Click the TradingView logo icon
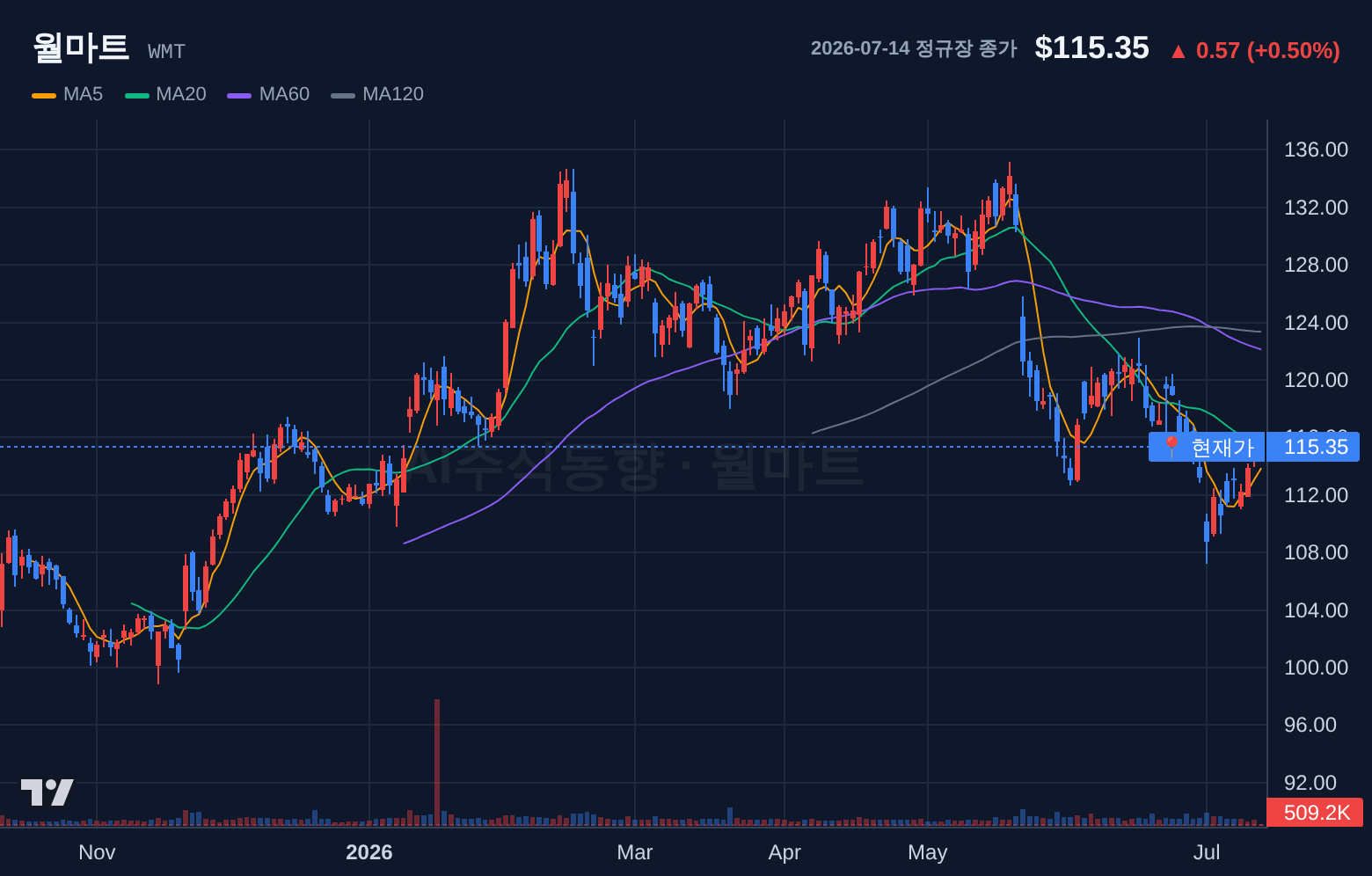 coord(47,792)
